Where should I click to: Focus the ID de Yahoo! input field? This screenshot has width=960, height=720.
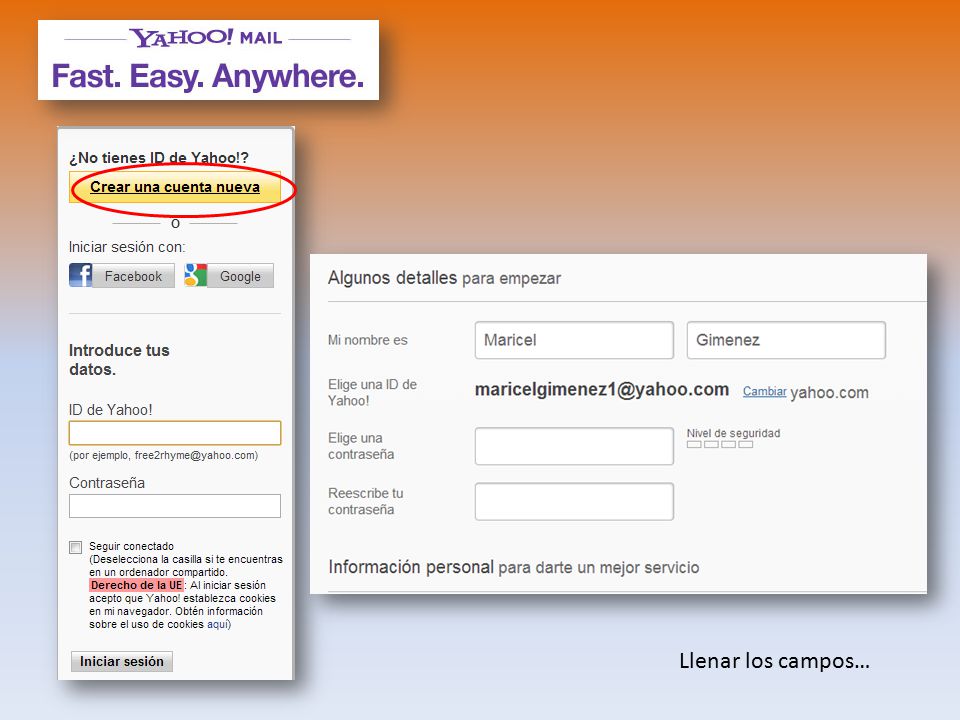point(175,433)
